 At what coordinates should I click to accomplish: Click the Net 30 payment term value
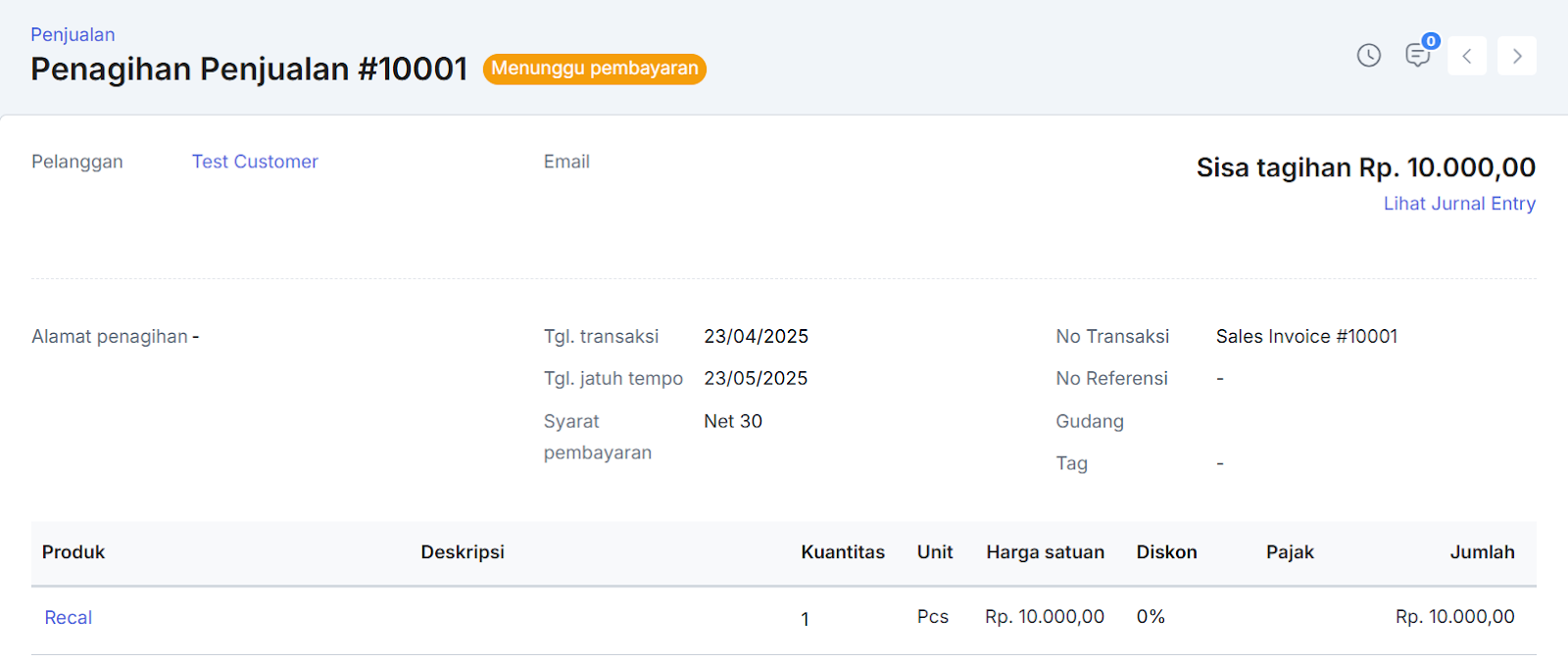tap(733, 421)
